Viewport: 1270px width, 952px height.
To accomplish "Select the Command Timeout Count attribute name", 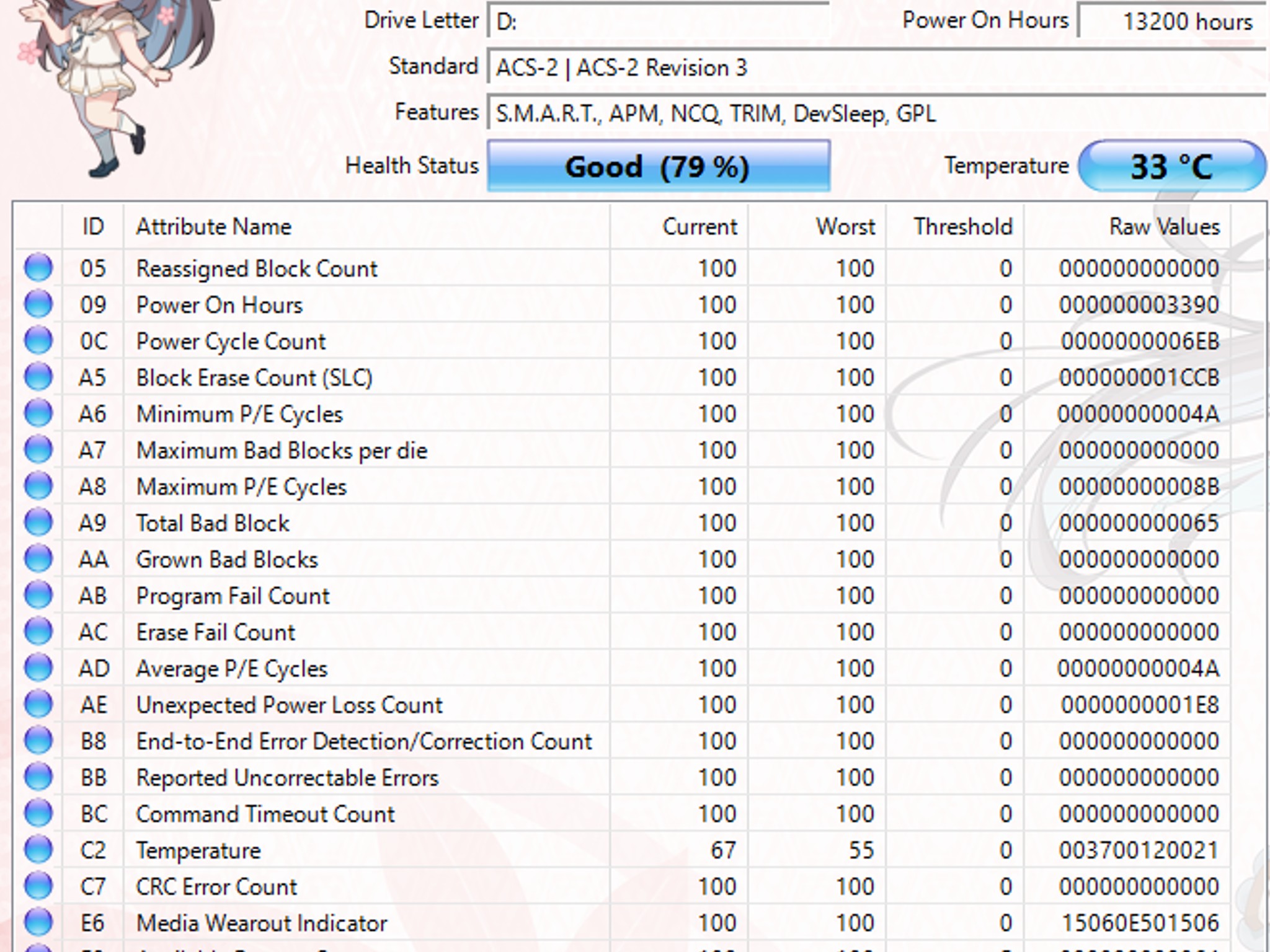I will tap(265, 814).
